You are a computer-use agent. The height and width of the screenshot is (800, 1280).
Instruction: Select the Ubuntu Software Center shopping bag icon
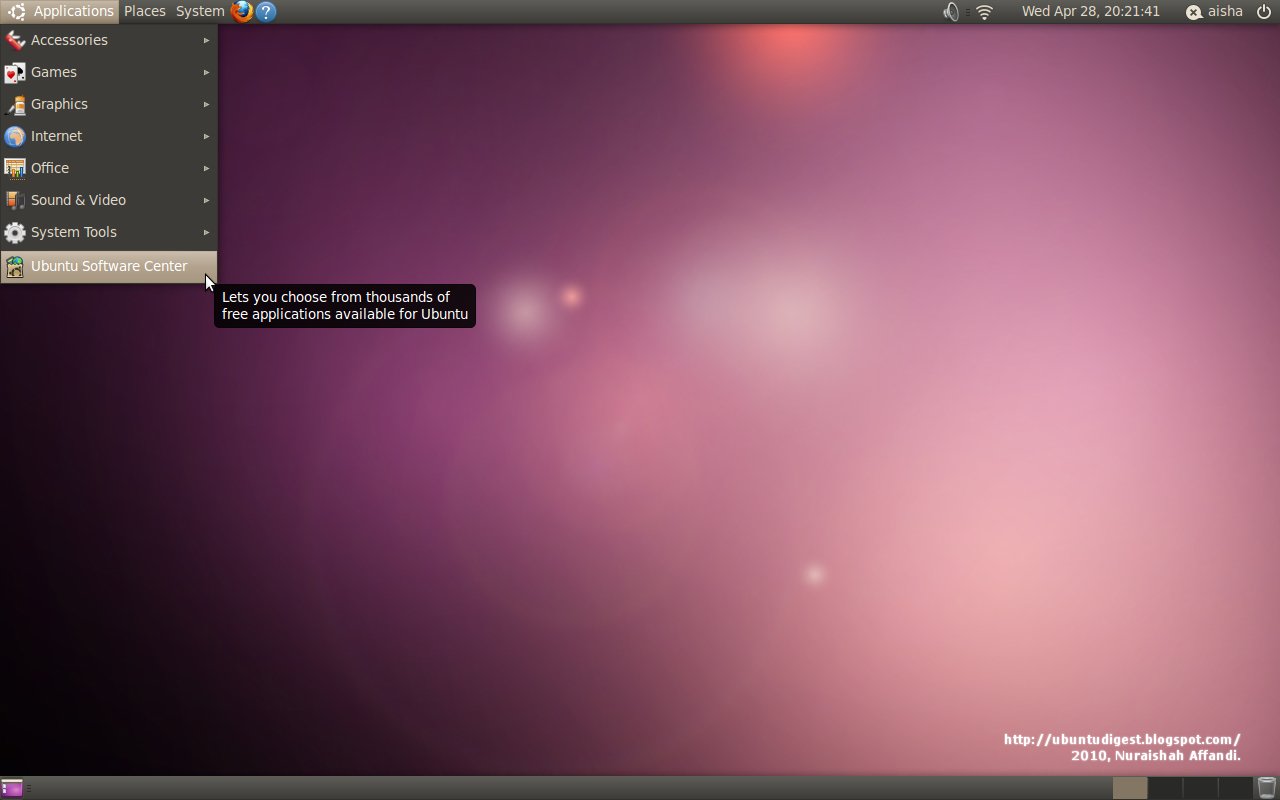coord(15,266)
